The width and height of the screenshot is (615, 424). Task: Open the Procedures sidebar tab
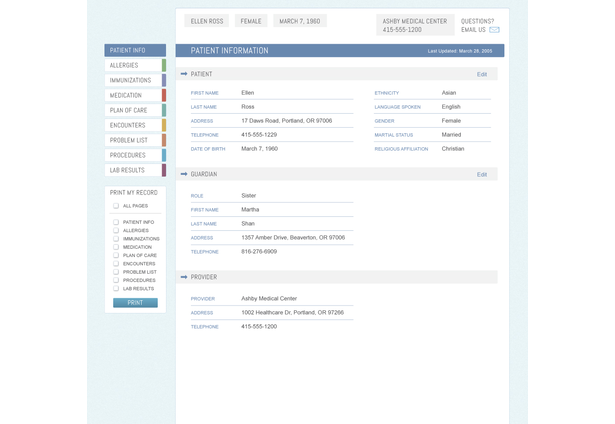[135, 155]
